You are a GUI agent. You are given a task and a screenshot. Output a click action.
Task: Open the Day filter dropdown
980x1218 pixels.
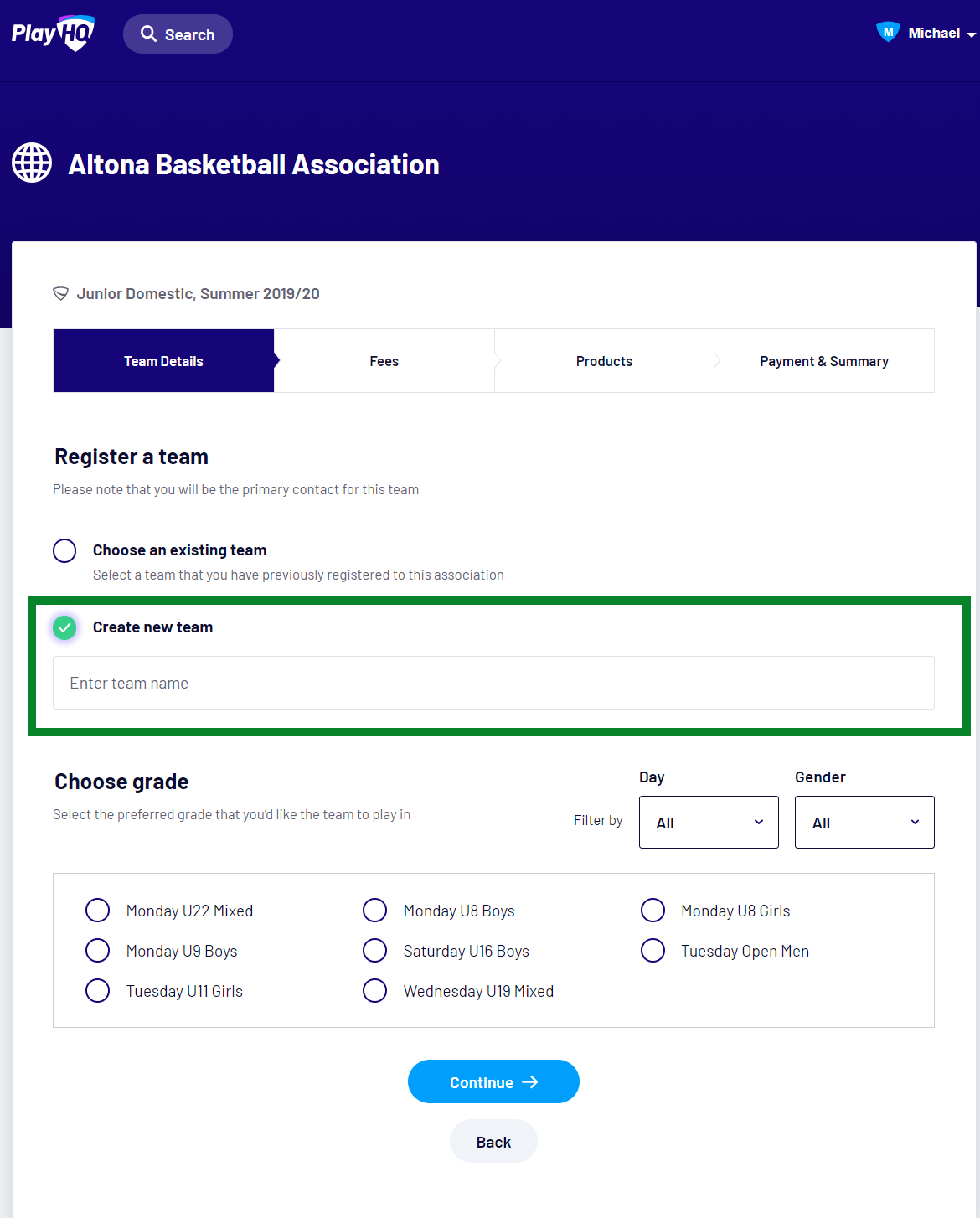tap(709, 822)
